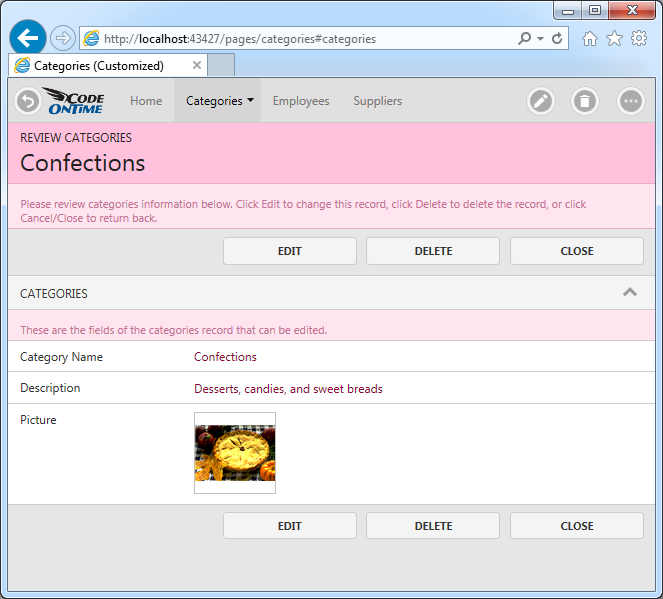This screenshot has width=663, height=599.
Task: Click the browser forward arrow button
Action: tap(62, 38)
